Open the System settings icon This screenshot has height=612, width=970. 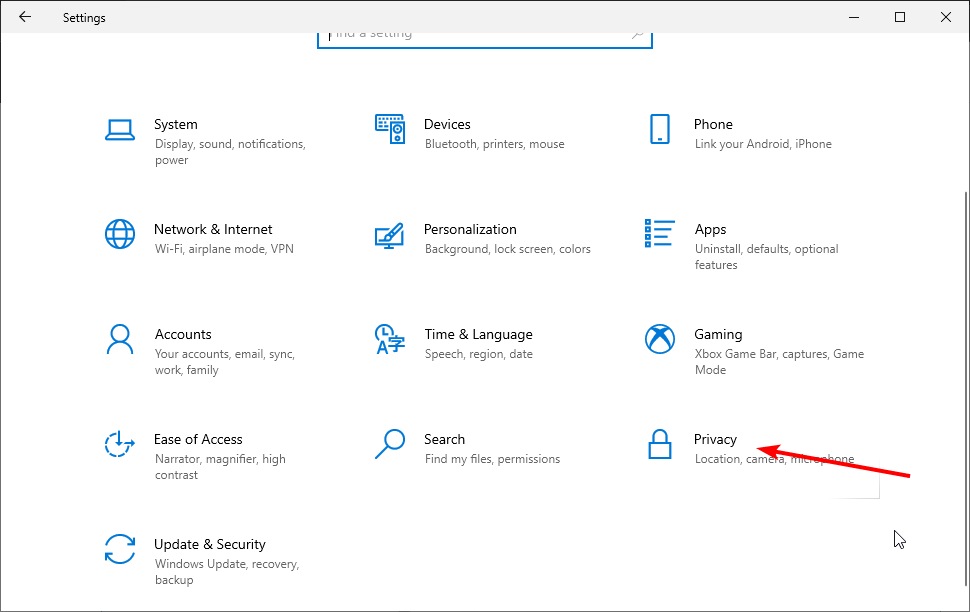click(120, 130)
